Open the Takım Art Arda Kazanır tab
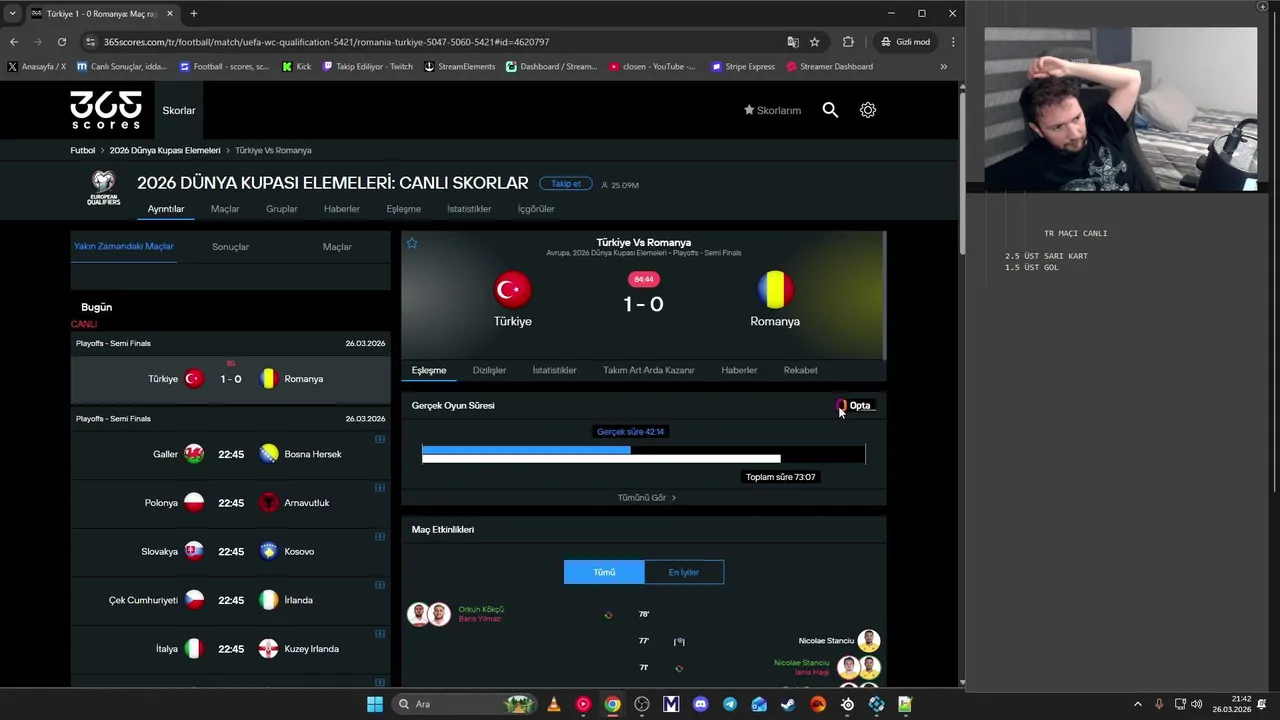This screenshot has height=720, width=1280. coord(649,370)
